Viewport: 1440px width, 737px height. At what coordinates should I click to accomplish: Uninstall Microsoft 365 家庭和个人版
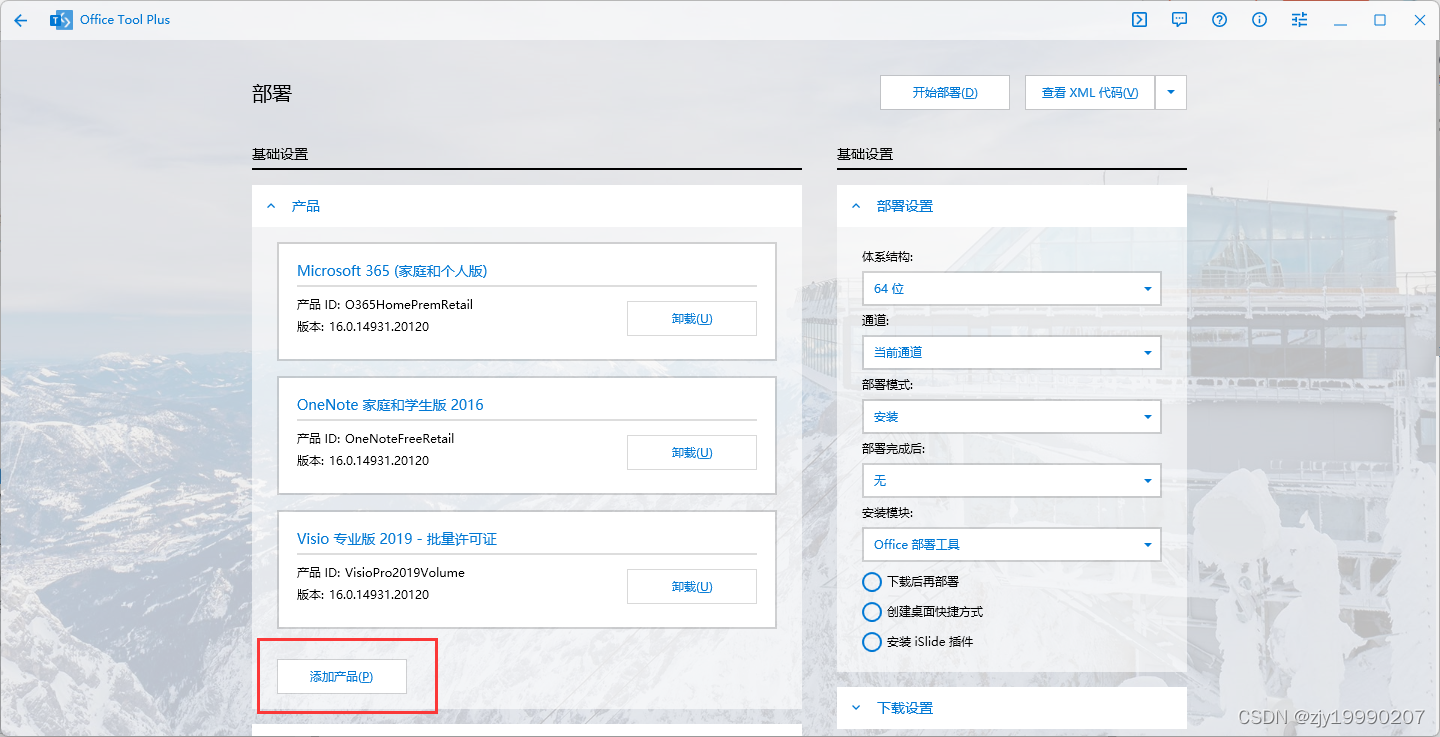point(692,318)
